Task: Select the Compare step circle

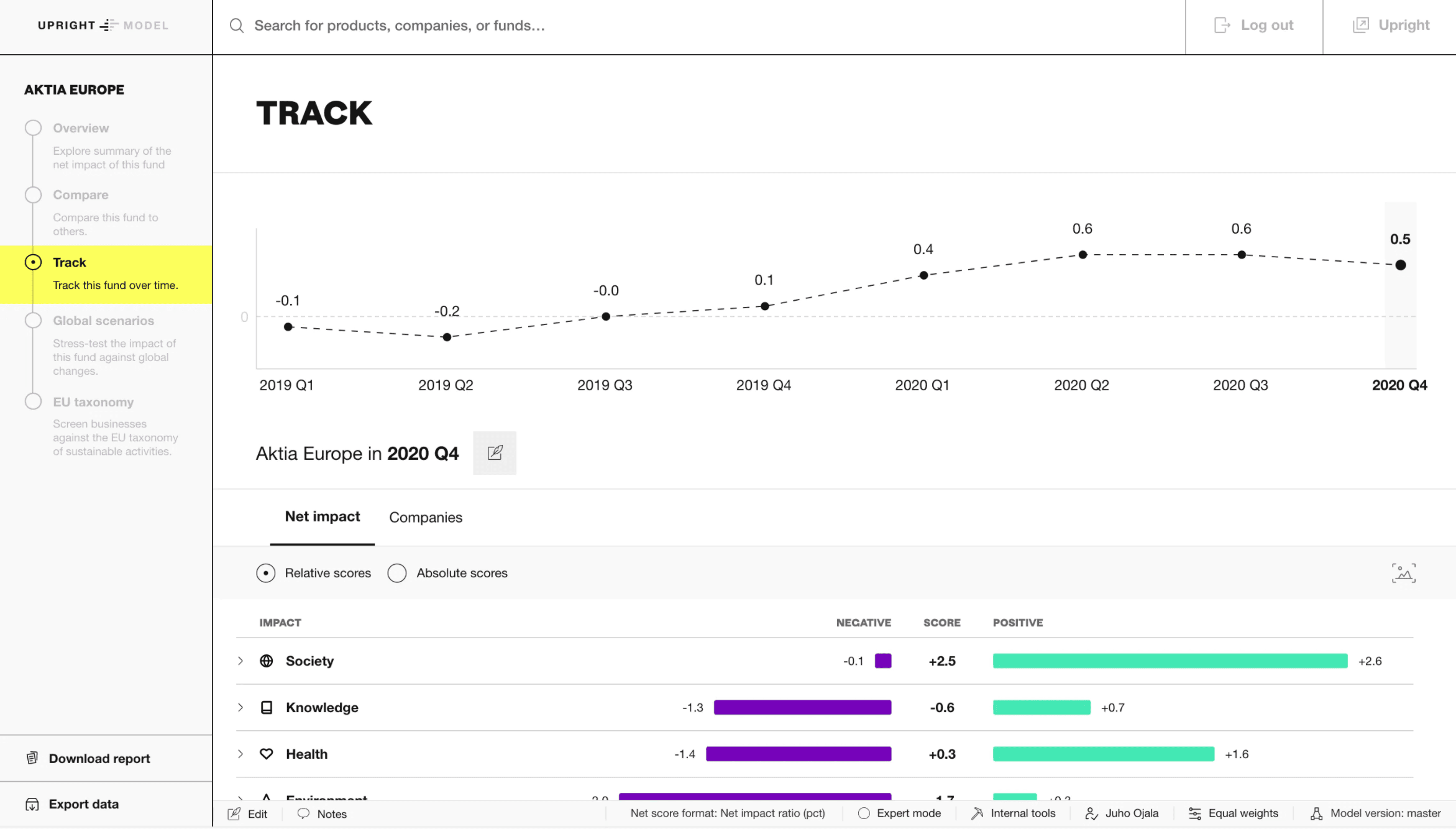Action: (33, 195)
